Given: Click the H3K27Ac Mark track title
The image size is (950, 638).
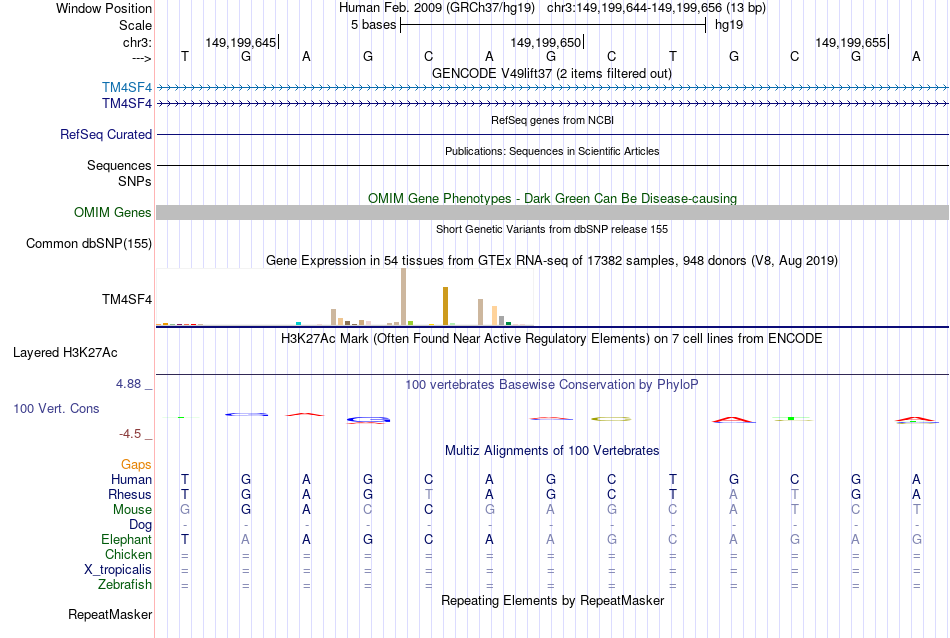Looking at the screenshot, I should pos(552,338).
